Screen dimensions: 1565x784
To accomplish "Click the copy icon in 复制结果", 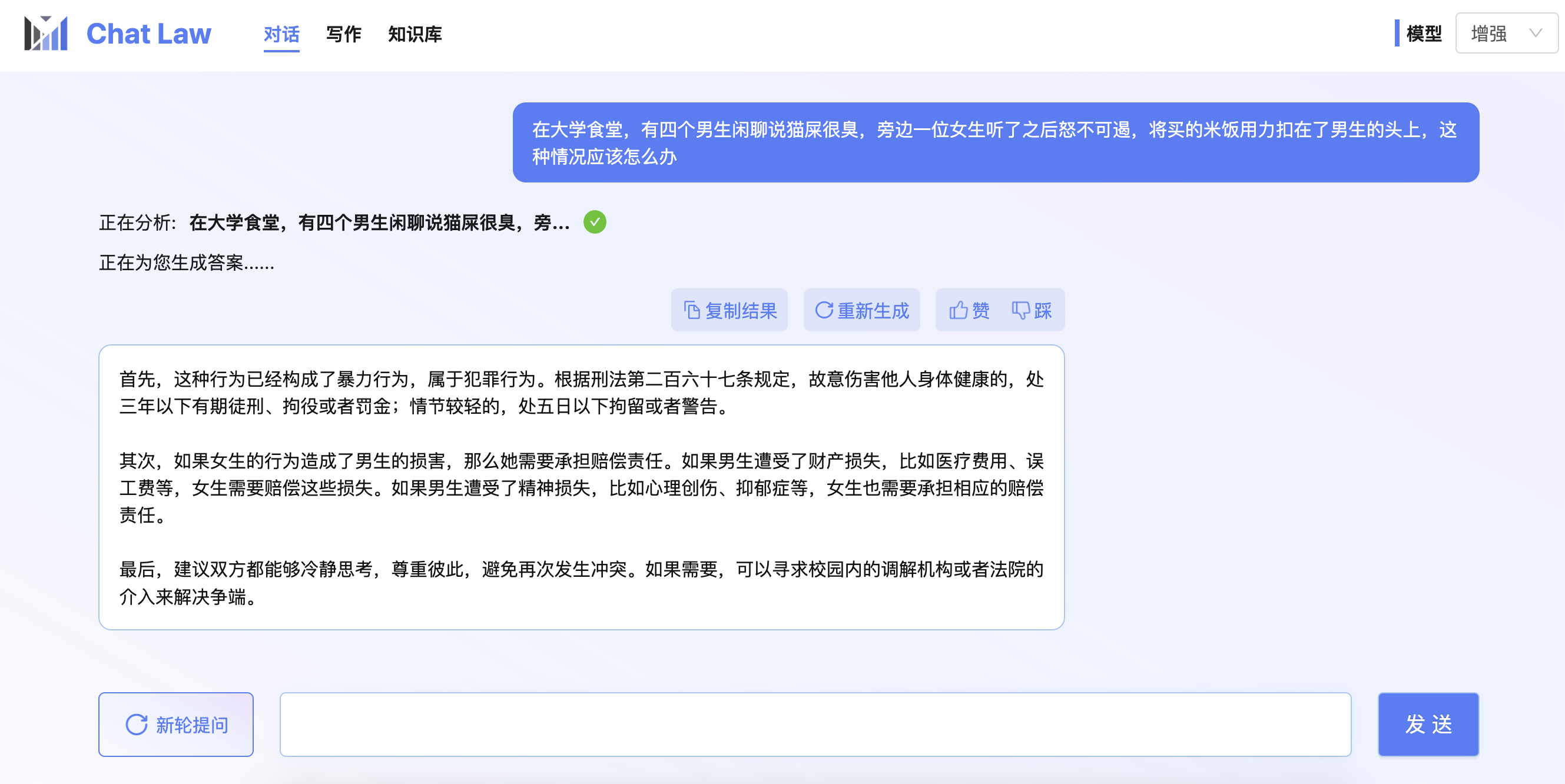I will [691, 310].
